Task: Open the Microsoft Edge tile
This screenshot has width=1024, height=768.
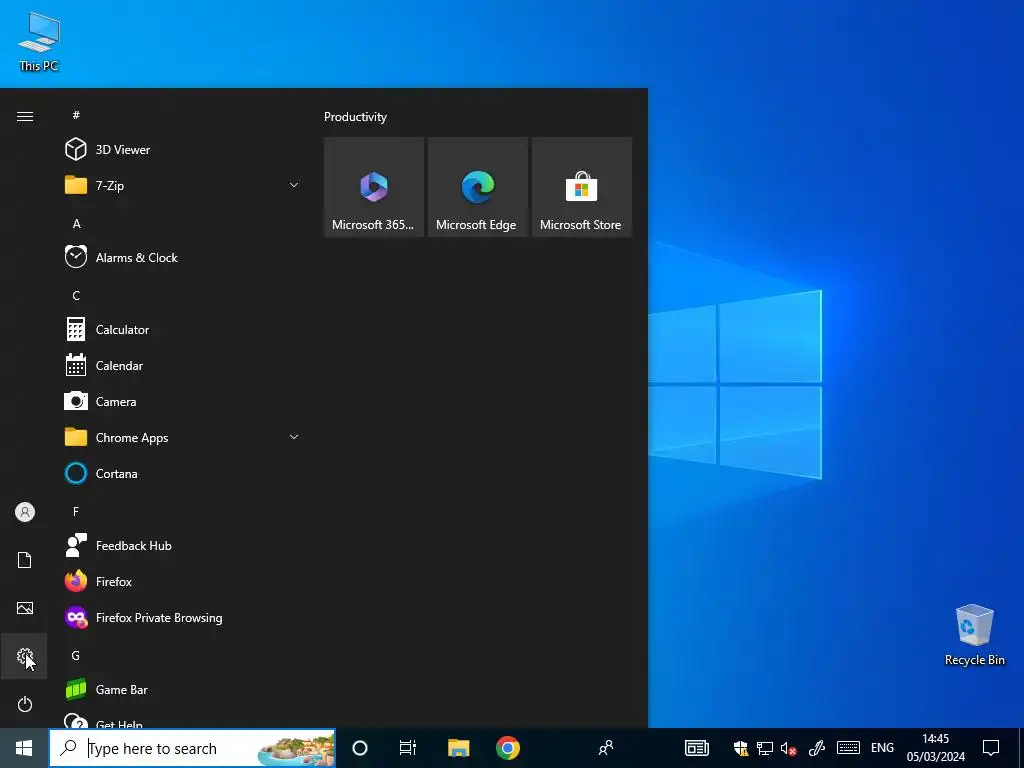Action: click(x=477, y=187)
